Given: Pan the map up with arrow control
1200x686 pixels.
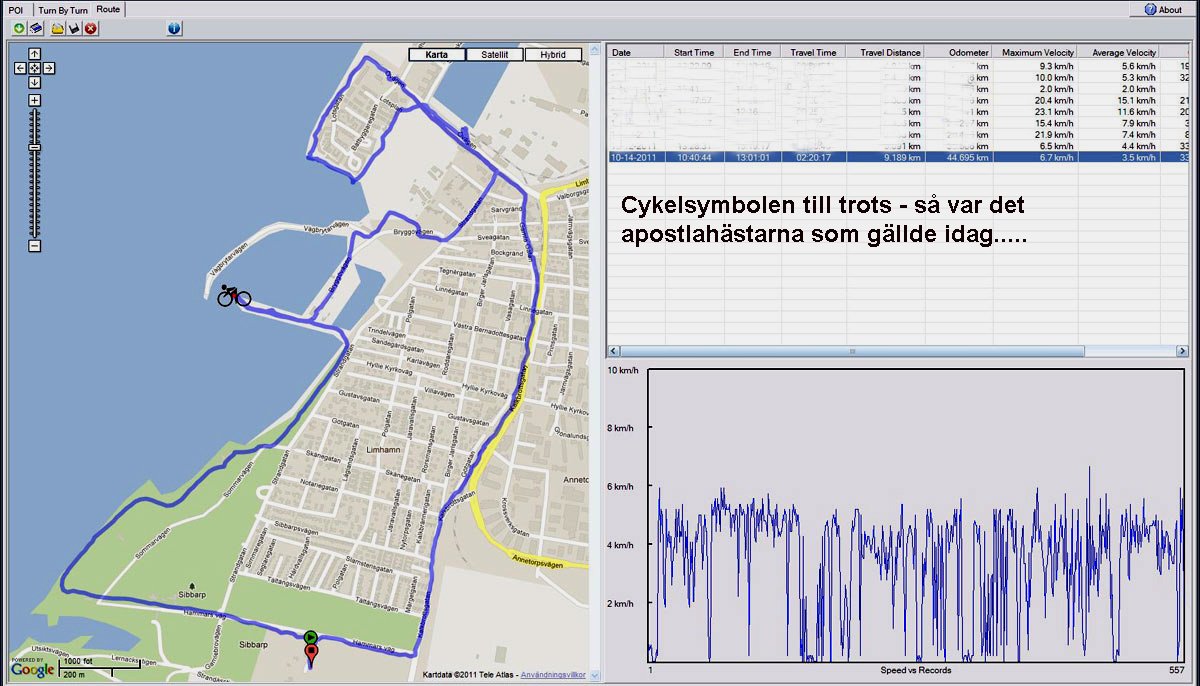Looking at the screenshot, I should coord(34,54).
